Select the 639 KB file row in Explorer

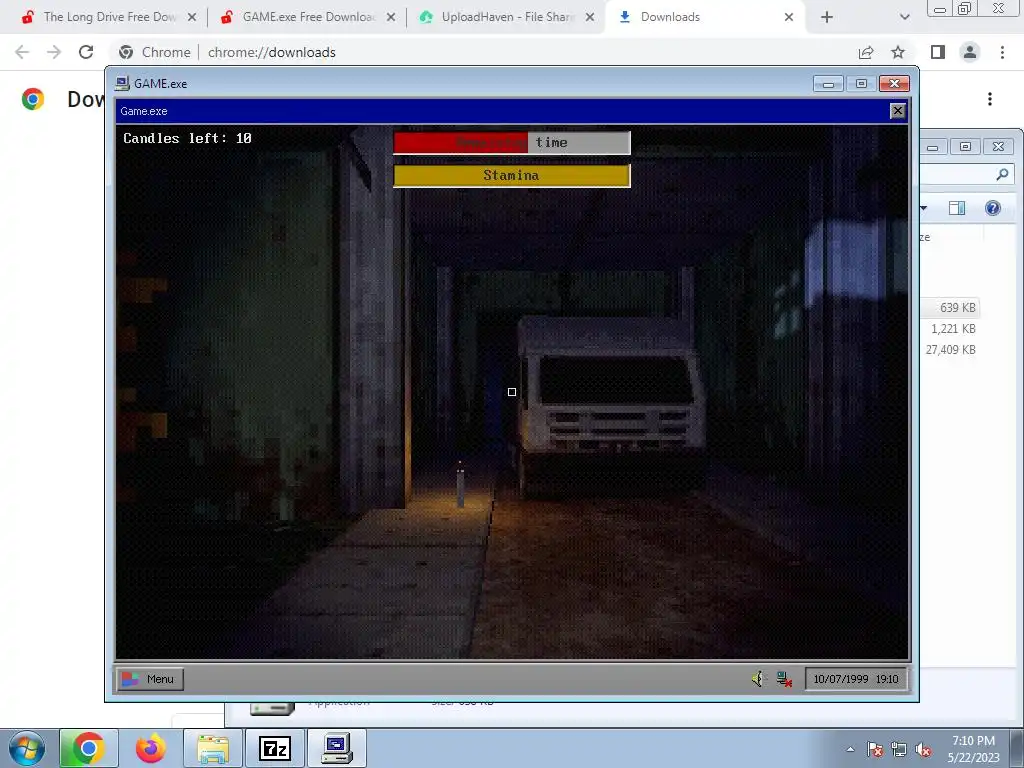click(951, 308)
